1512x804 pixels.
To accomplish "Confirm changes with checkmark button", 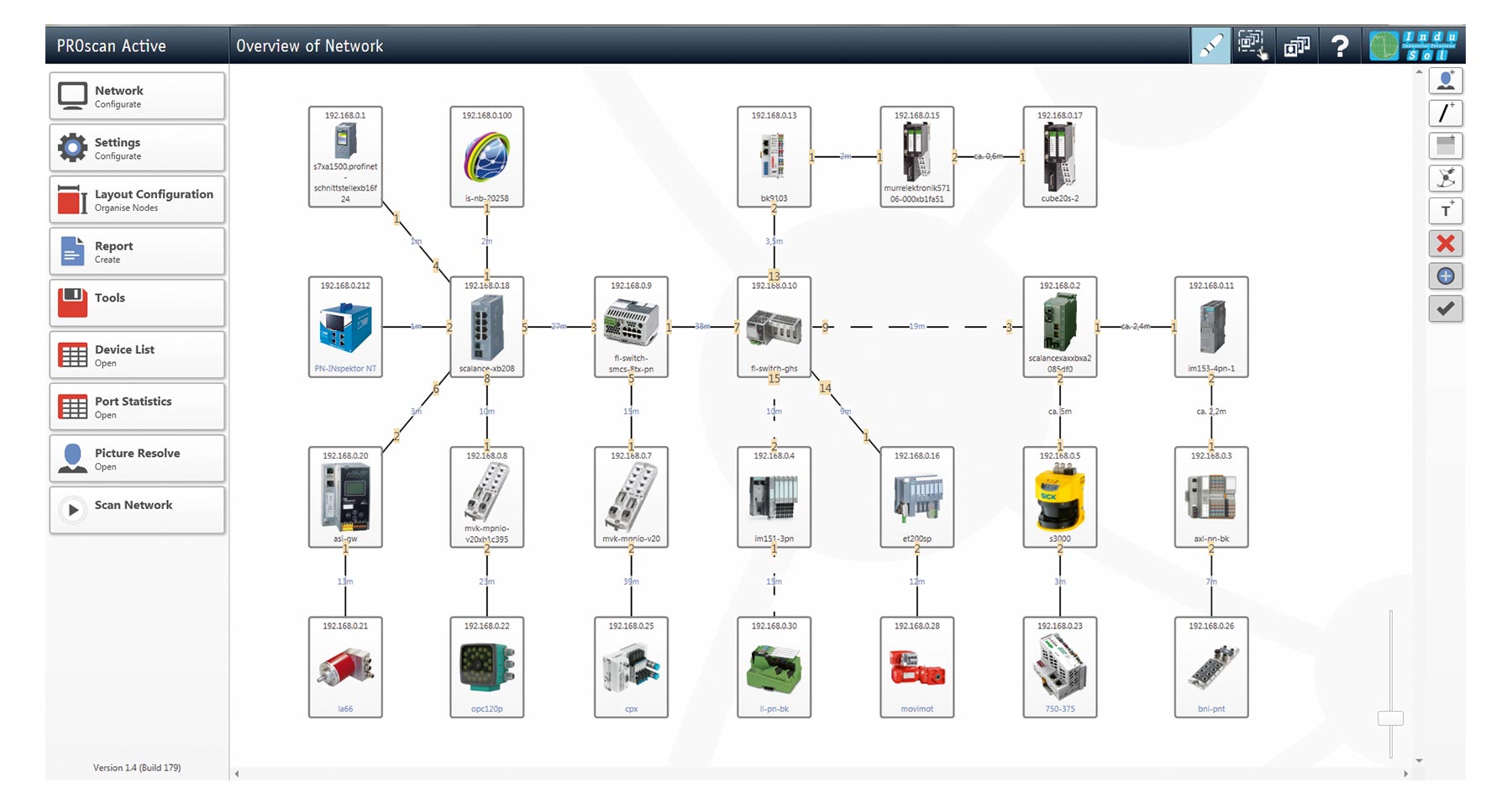I will [x=1445, y=308].
